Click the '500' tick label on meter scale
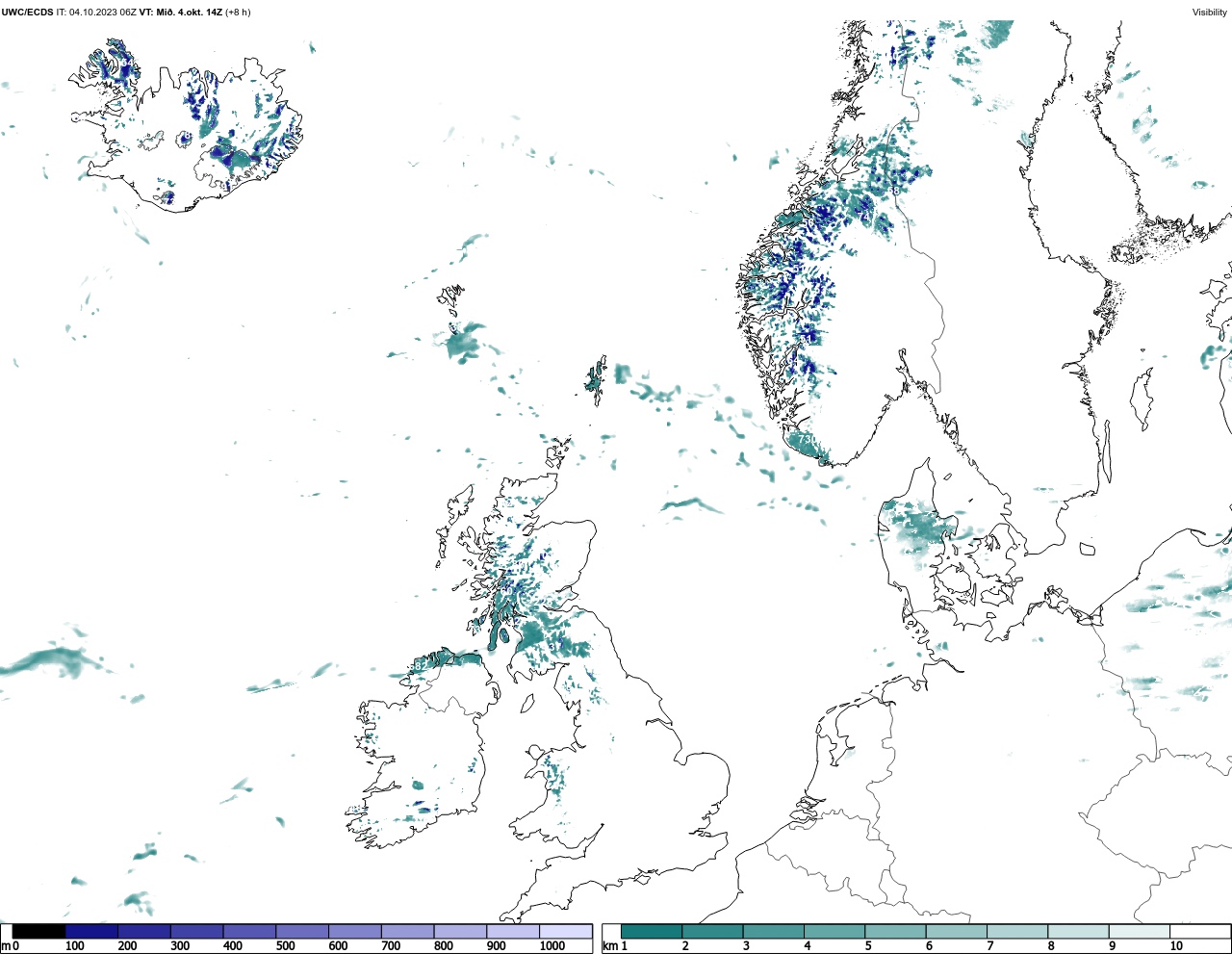 [285, 946]
